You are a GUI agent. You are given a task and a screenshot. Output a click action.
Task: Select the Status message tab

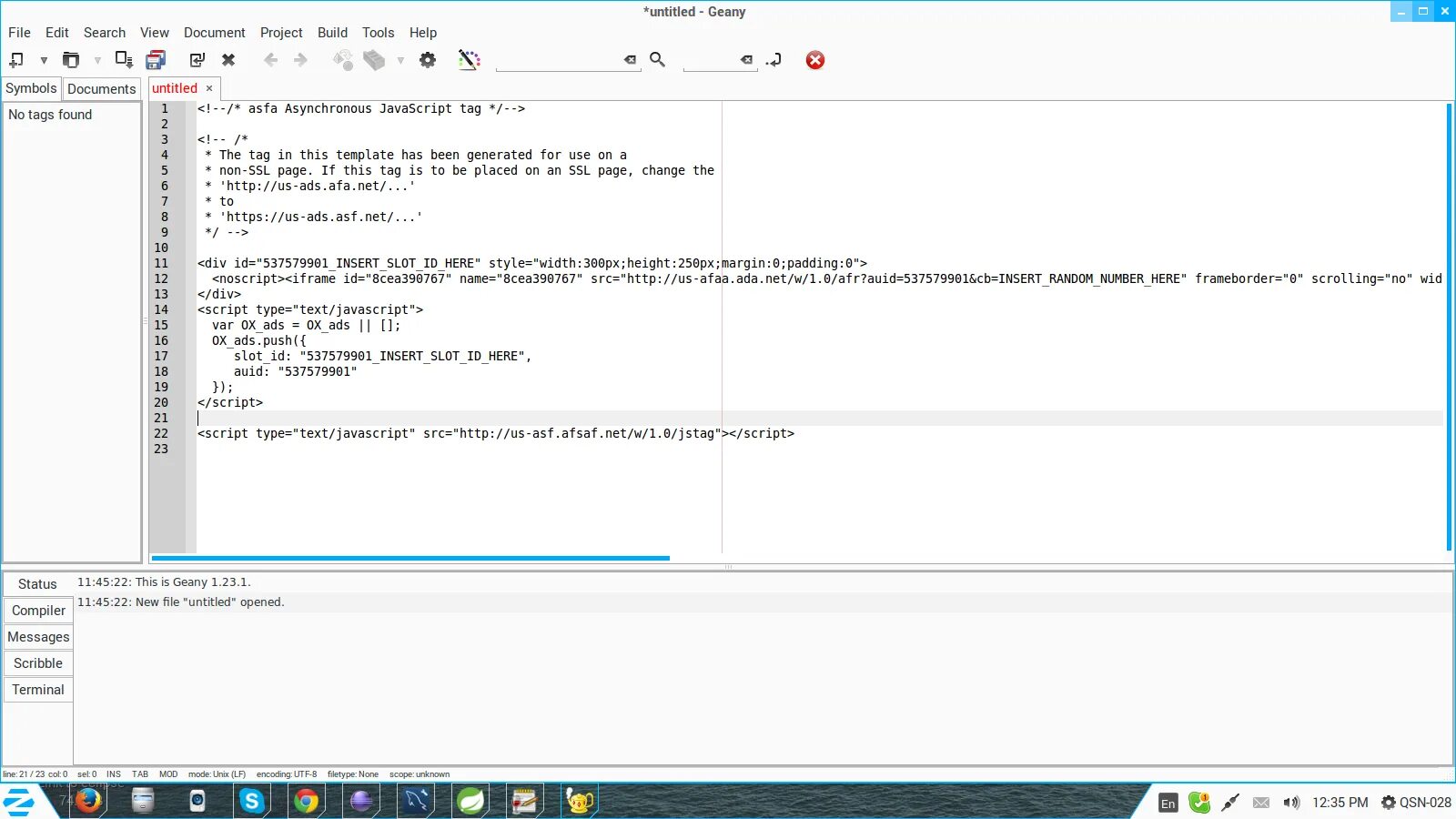pos(37,584)
